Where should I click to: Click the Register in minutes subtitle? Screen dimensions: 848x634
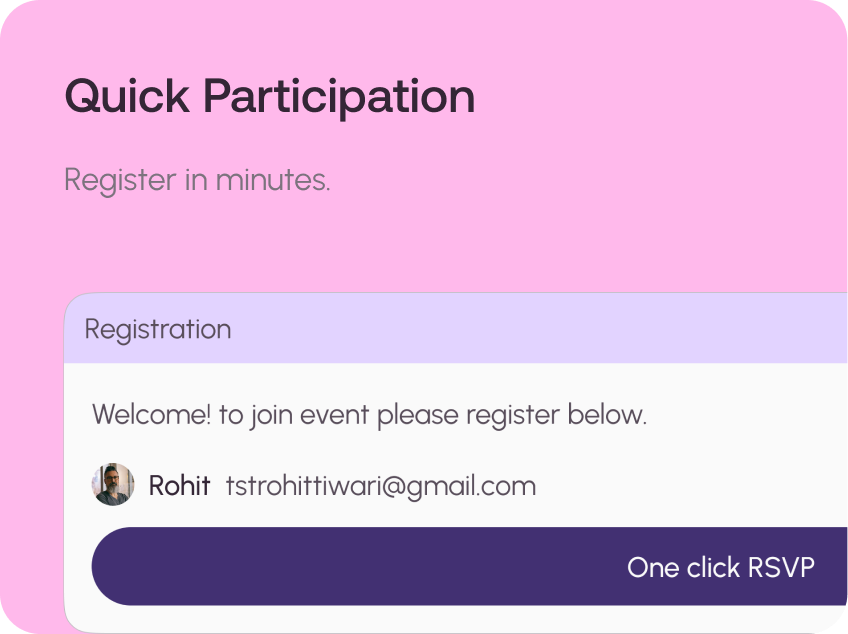point(197,180)
